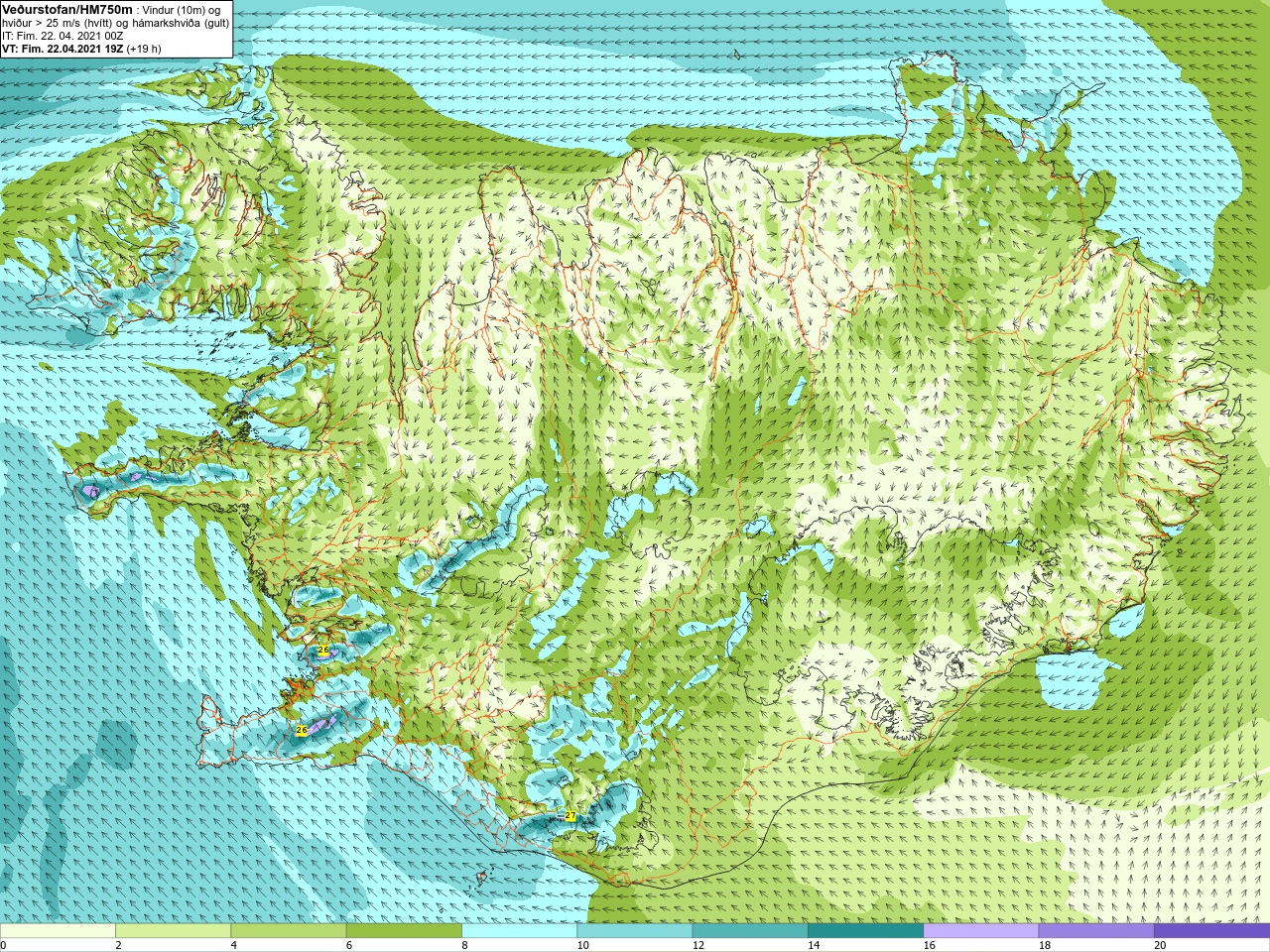Click the scale label '2'

point(118,945)
